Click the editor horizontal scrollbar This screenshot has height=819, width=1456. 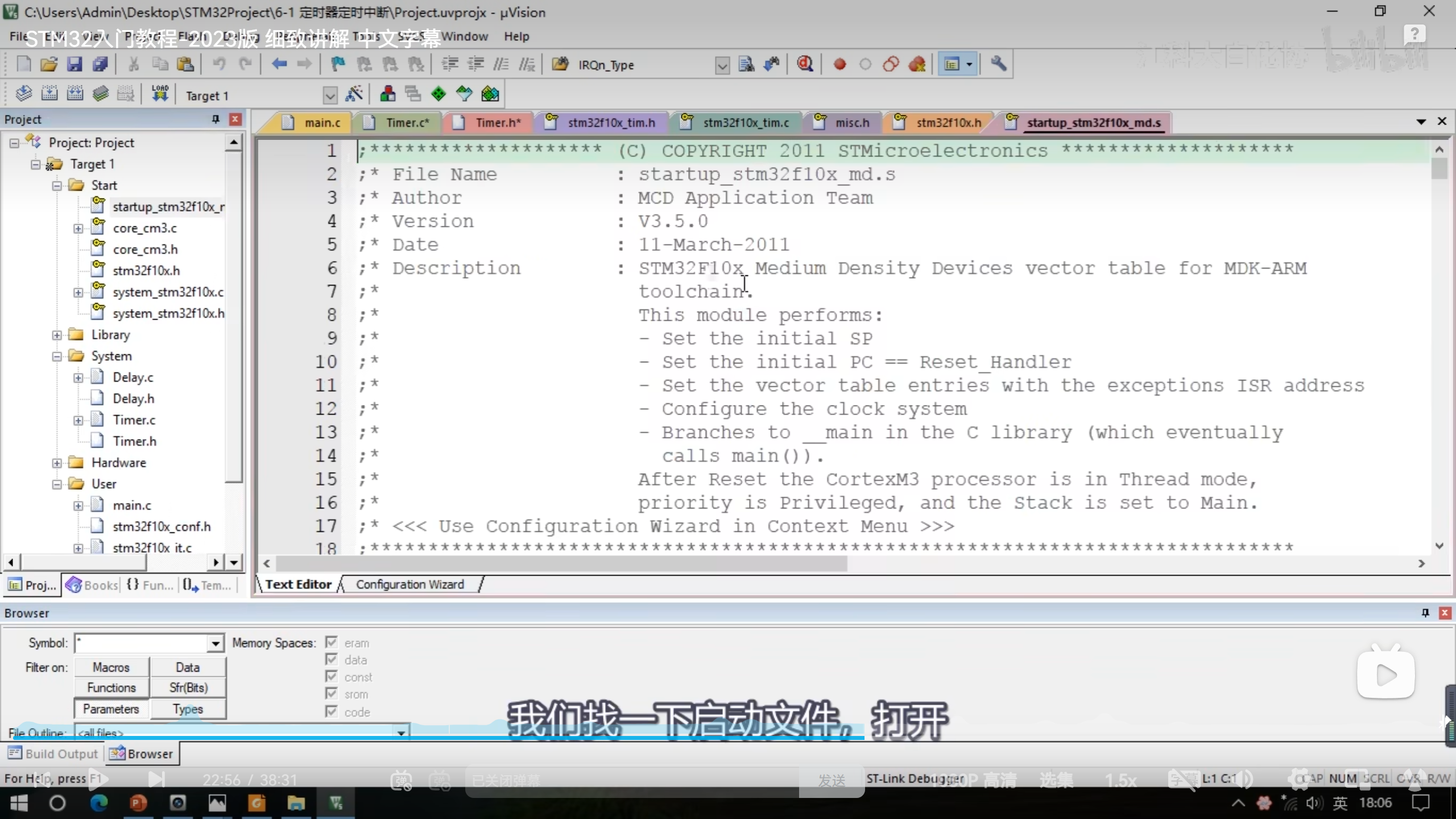561,564
